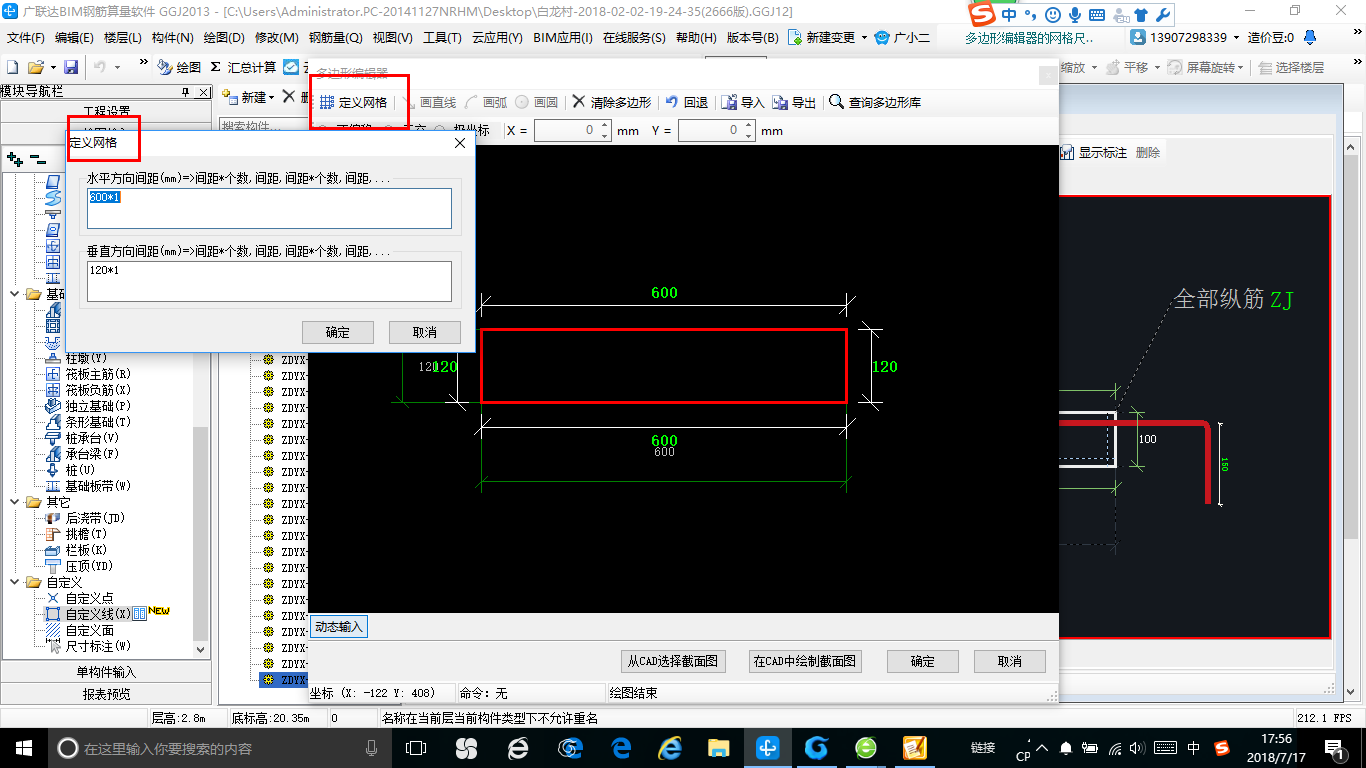Open the 钢筋量(Q) menu

[x=335, y=37]
